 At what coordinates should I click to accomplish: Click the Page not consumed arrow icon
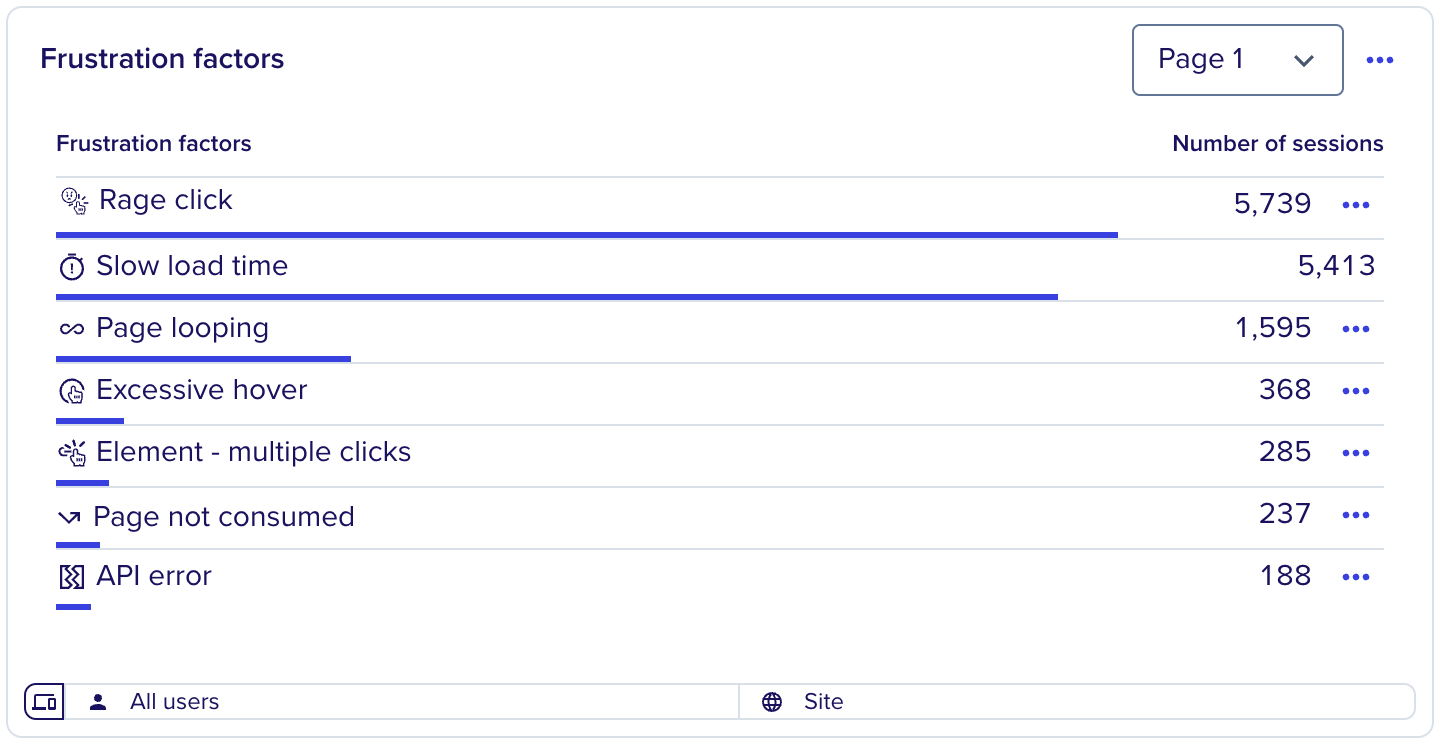70,517
